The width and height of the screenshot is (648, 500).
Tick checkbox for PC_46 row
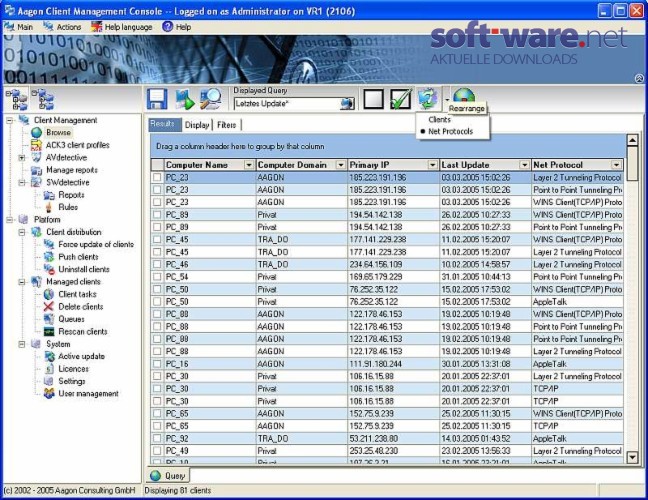157,264
